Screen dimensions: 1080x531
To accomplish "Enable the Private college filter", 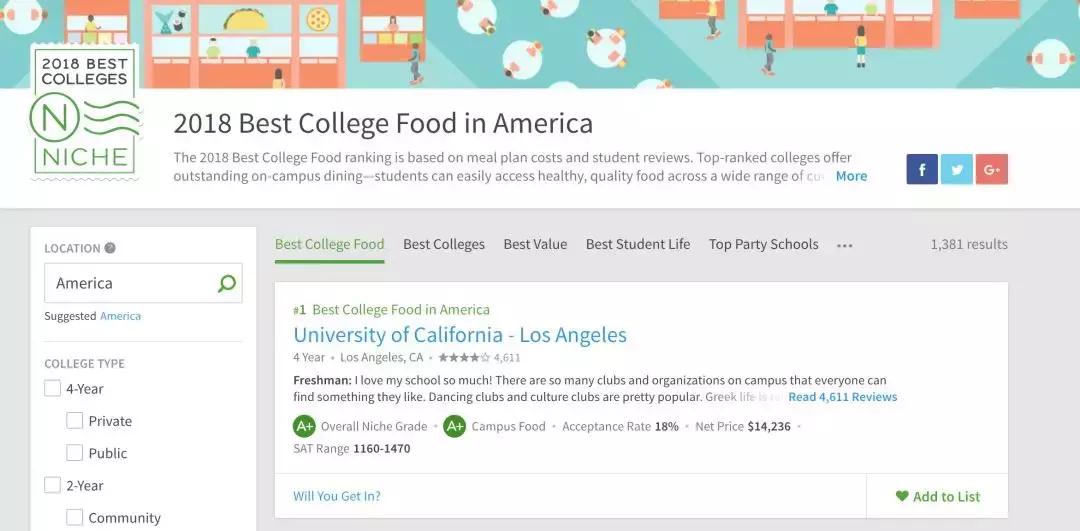I will (75, 421).
